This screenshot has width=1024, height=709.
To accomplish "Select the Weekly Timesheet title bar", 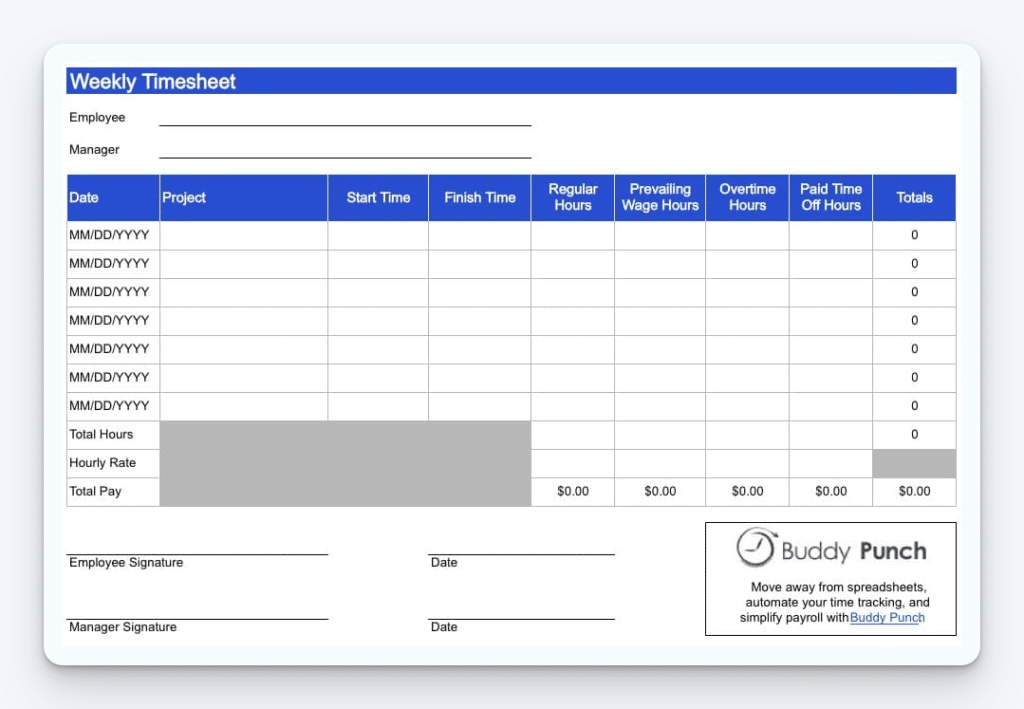I will point(510,81).
